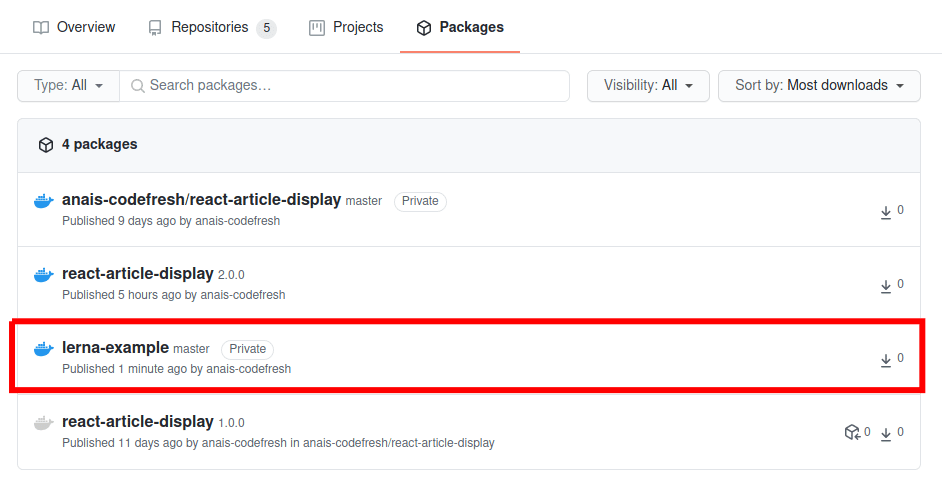Click the Docker icon beside react-article-display 2.0.0
The height and width of the screenshot is (483, 942).
[x=43, y=275]
